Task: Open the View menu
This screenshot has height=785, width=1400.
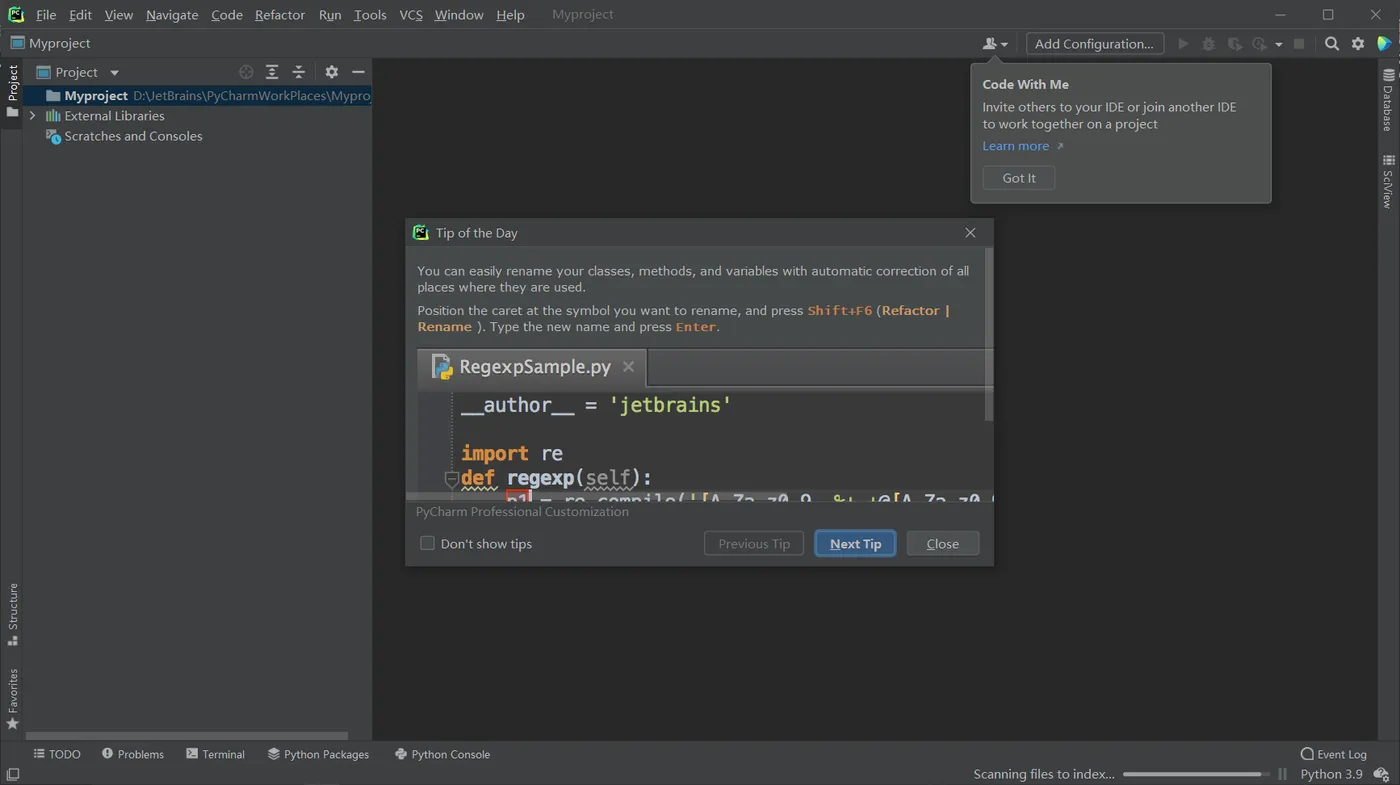Action: 118,15
